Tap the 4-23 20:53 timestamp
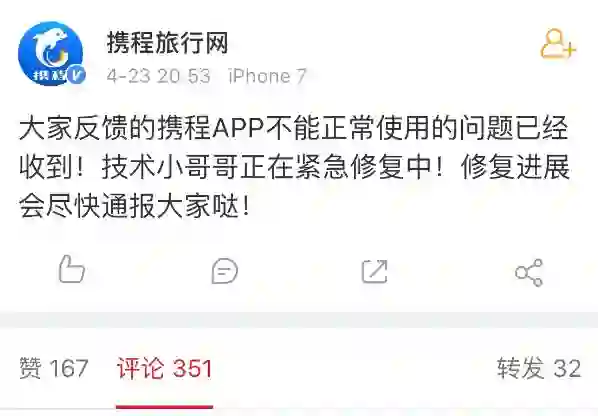Viewport: 598px width, 416px height. (159, 76)
